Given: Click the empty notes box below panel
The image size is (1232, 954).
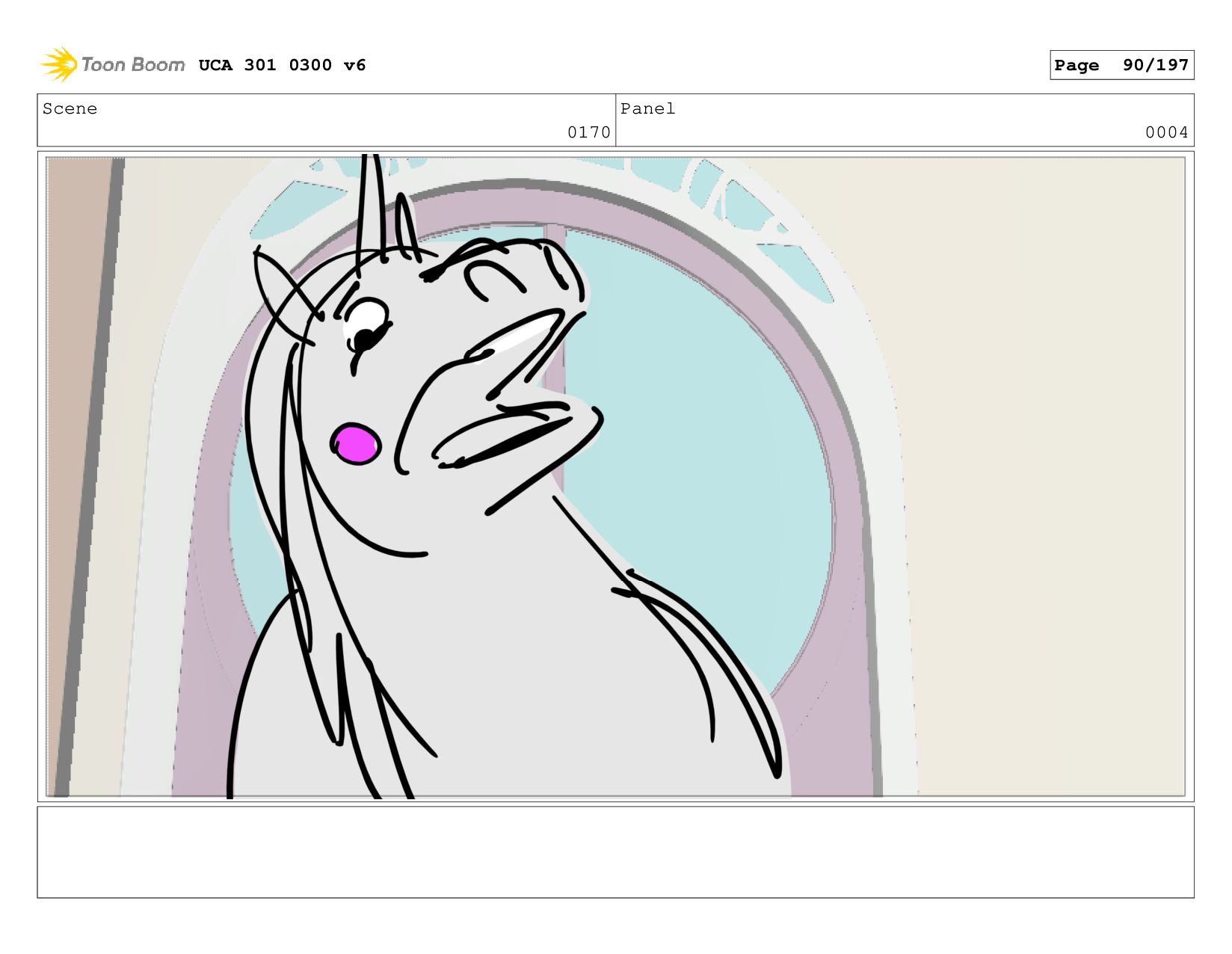Looking at the screenshot, I should click(615, 852).
